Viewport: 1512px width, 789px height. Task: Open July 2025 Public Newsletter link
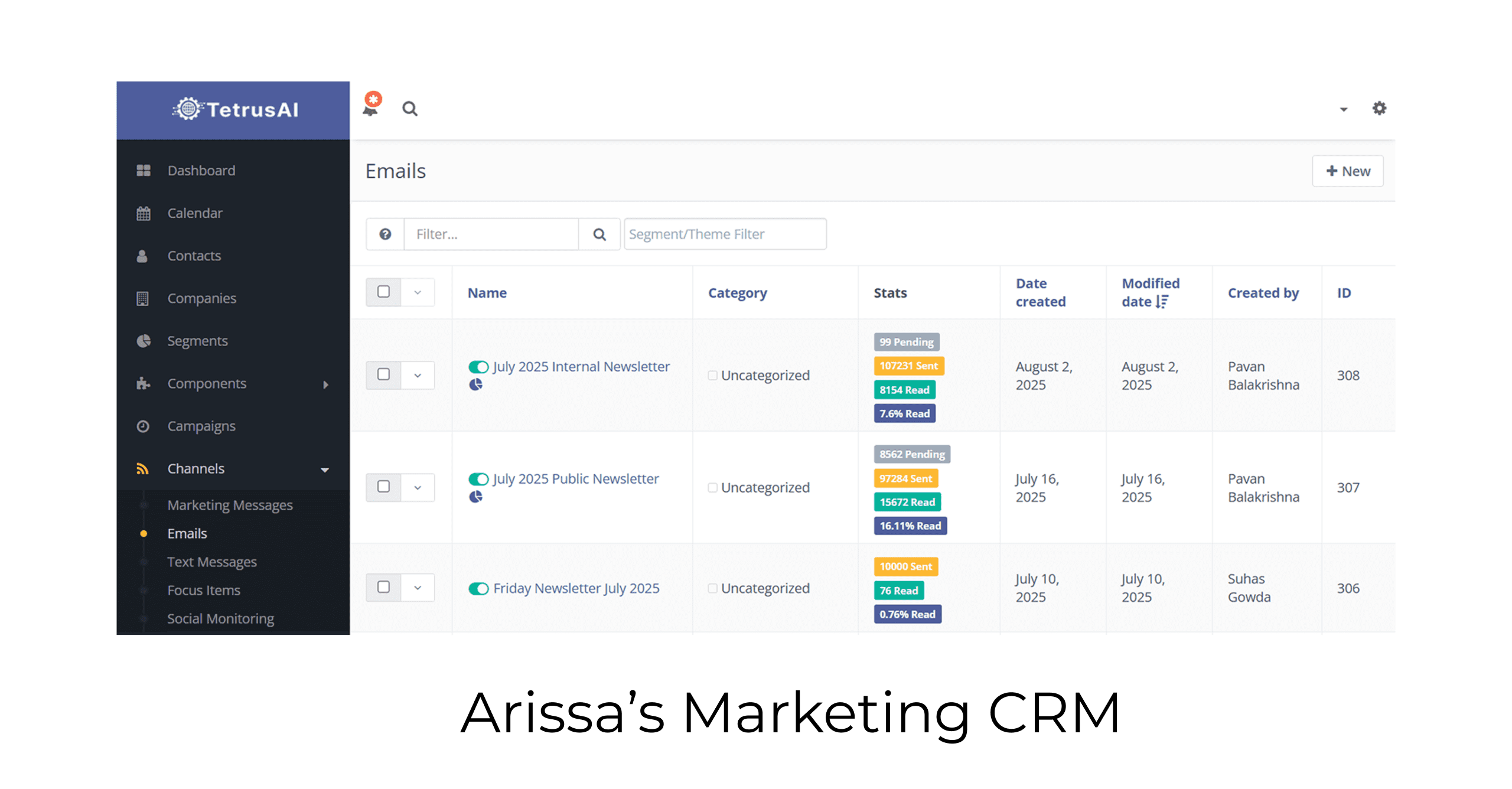(576, 479)
